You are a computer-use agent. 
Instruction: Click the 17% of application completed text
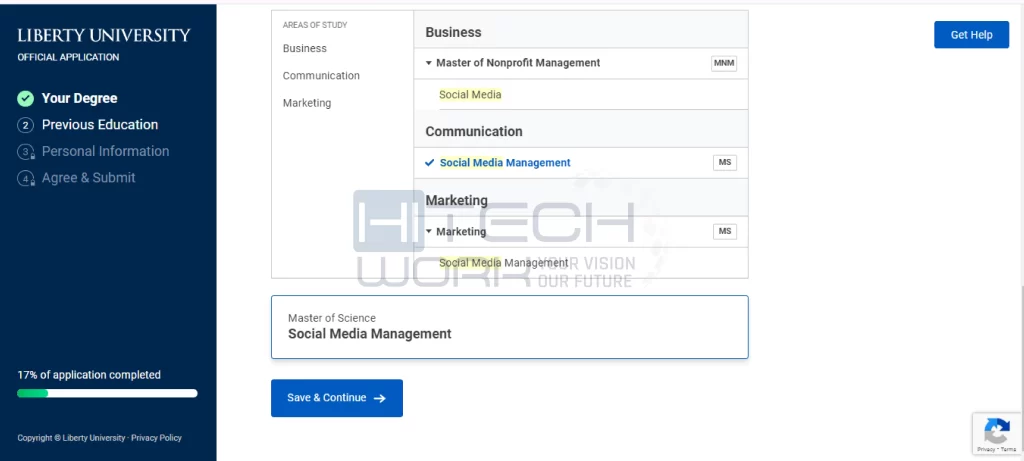[89, 375]
